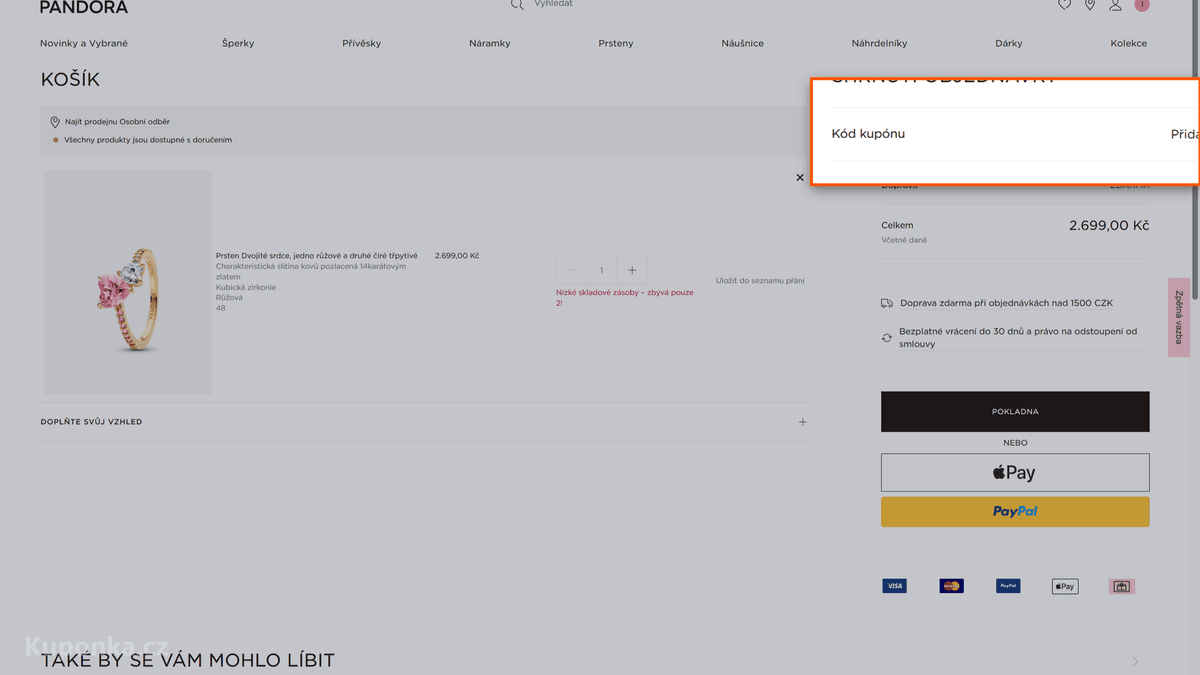Click the map pin beside Najít prodejnu
Viewport: 1200px width, 675px height.
pyautogui.click(x=55, y=122)
